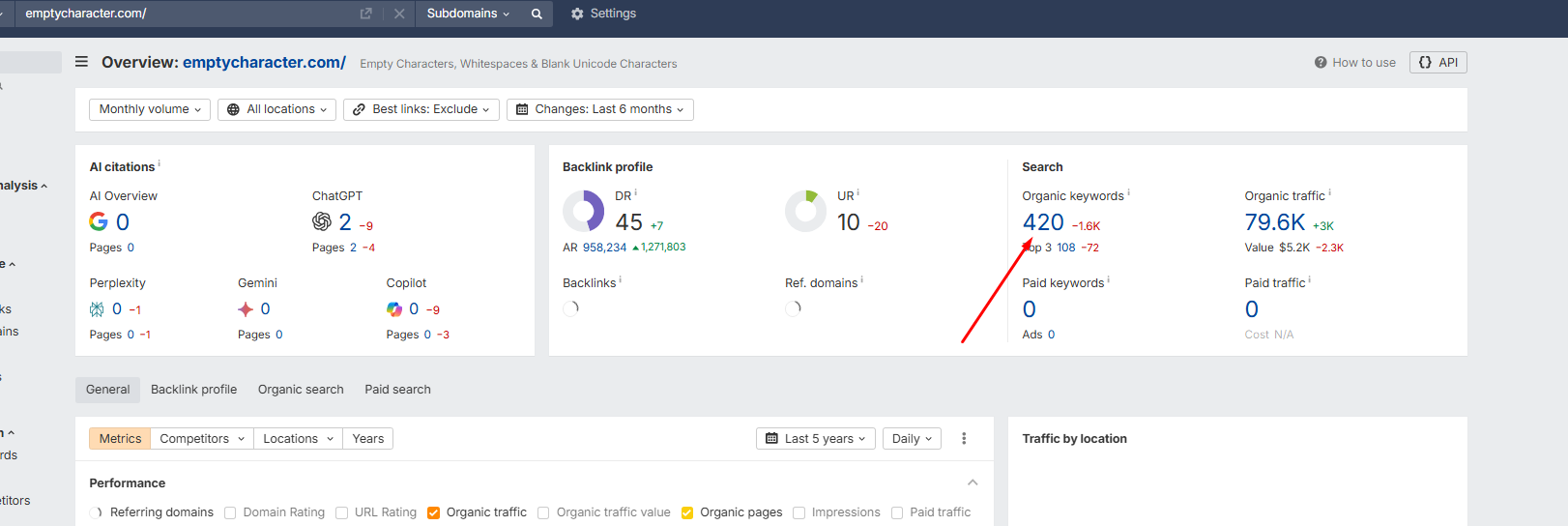1568x526 pixels.
Task: Open the Competitors dropdown
Action: point(201,438)
